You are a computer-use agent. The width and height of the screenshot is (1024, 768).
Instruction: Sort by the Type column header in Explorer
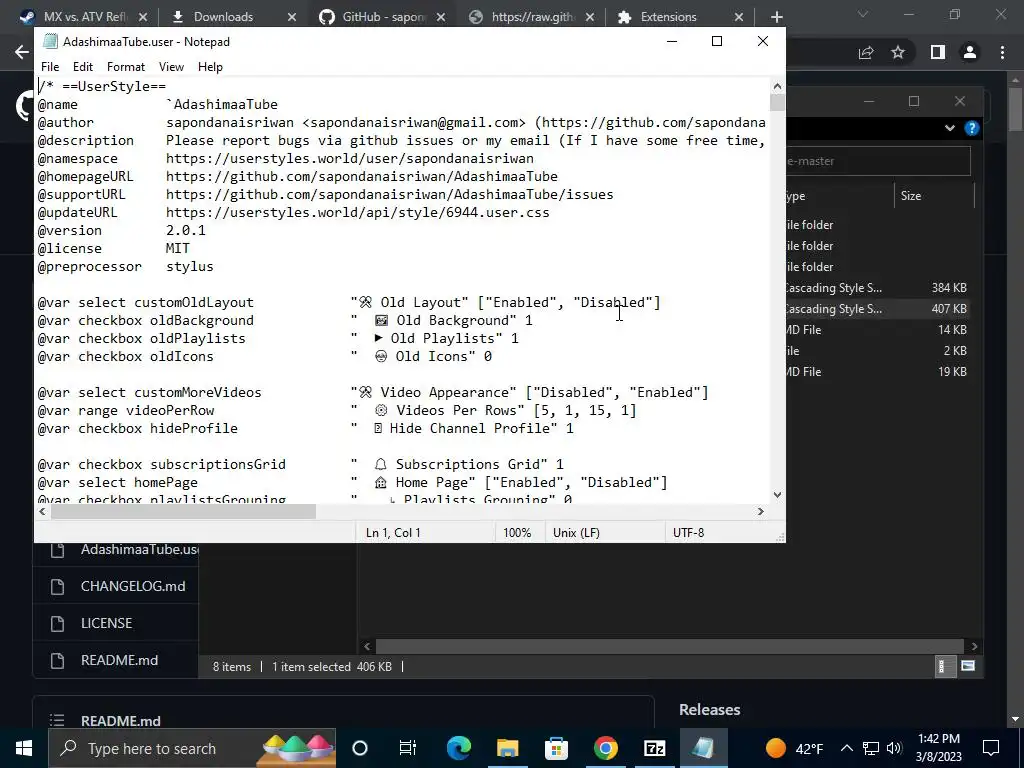click(x=839, y=195)
